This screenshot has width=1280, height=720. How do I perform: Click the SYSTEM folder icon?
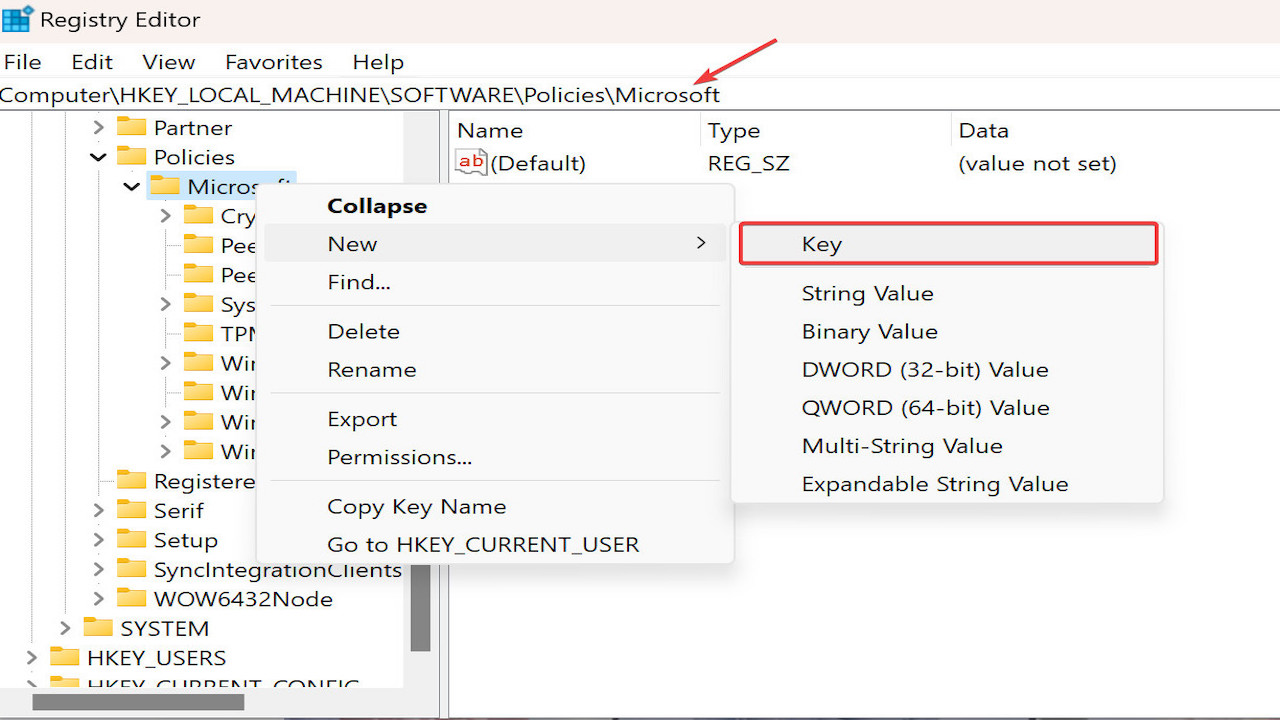coord(98,628)
